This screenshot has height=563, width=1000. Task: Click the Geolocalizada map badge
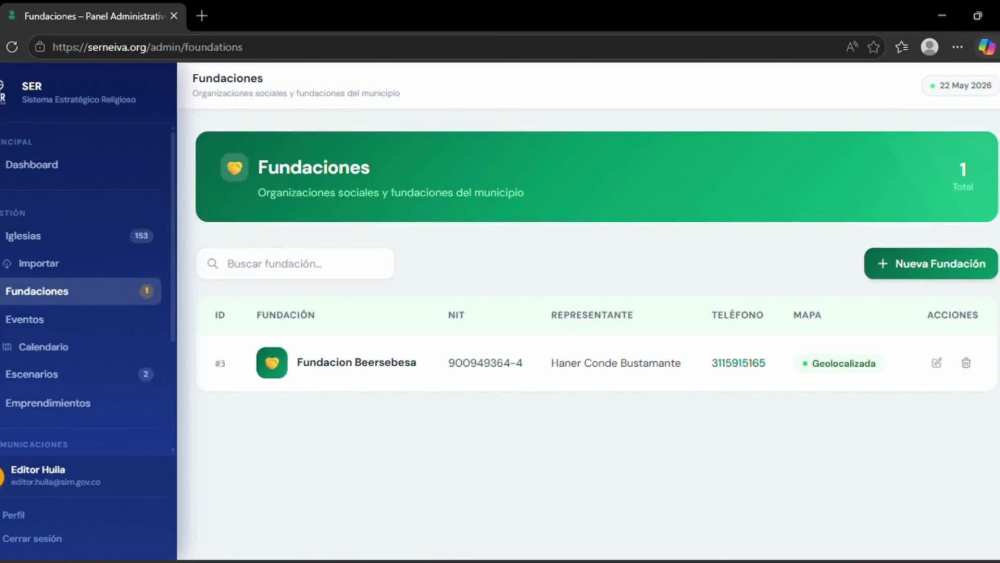point(839,363)
